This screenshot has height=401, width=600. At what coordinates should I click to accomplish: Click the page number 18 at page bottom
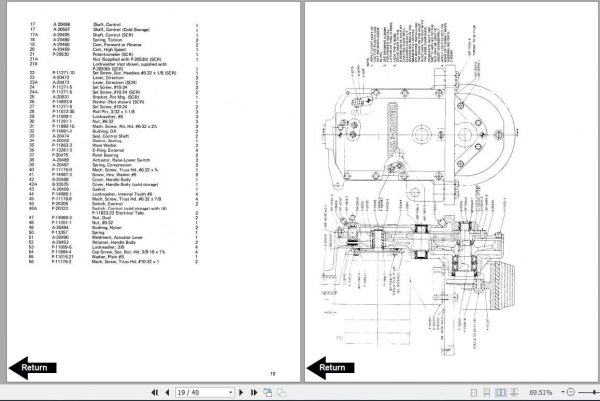pos(273,374)
